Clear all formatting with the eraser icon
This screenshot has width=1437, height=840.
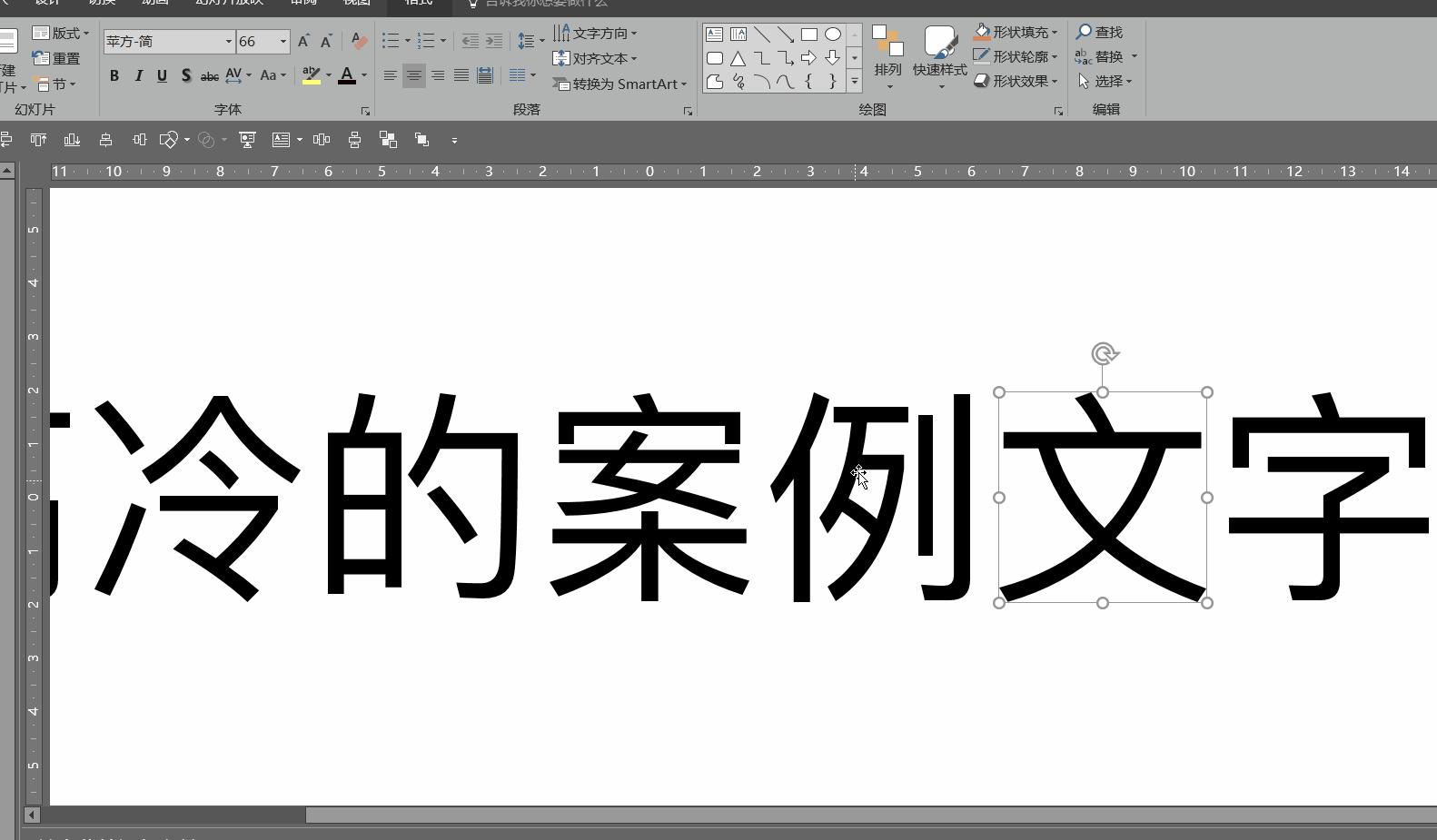click(x=359, y=41)
